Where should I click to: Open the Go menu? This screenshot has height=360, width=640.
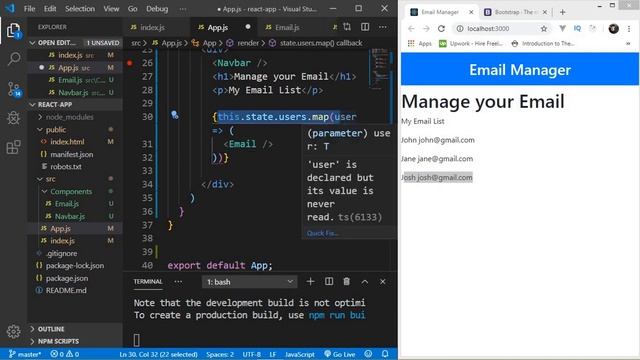[132, 9]
